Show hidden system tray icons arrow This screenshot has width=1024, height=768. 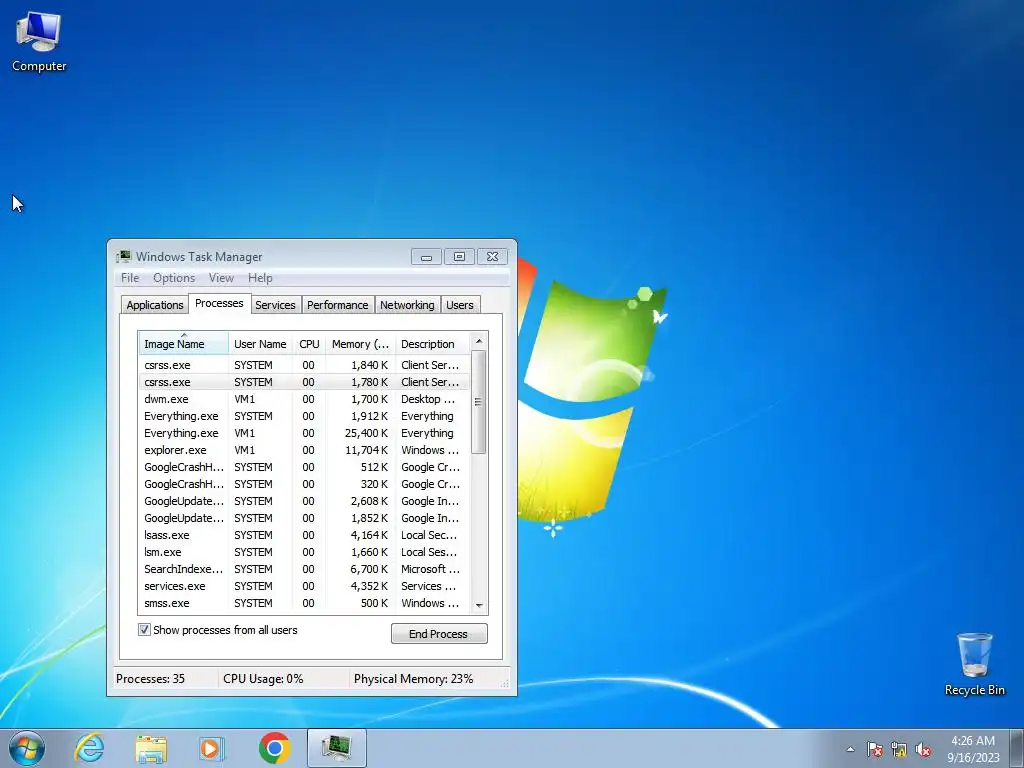click(850, 749)
